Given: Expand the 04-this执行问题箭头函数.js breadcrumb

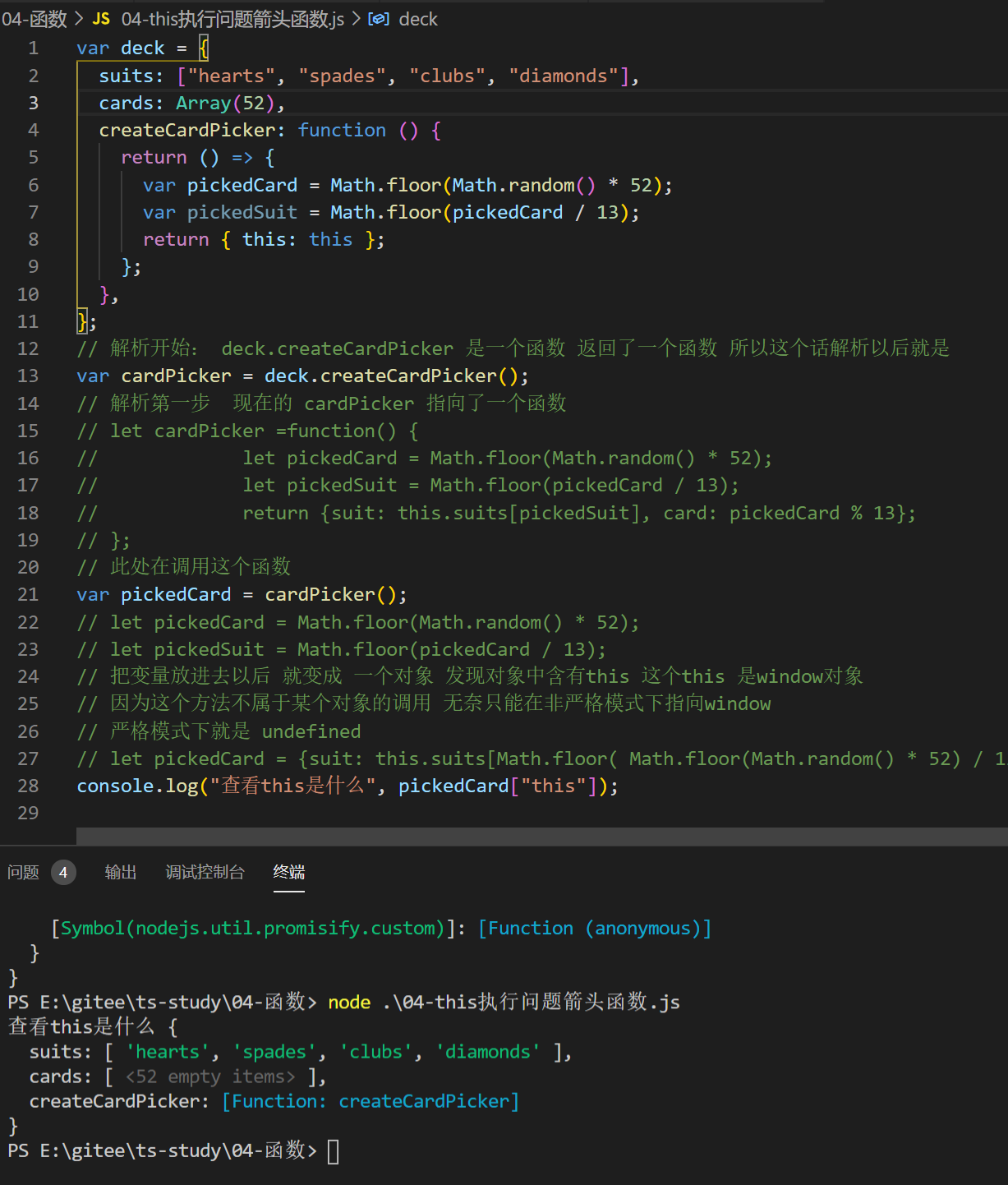Looking at the screenshot, I should pos(232,19).
